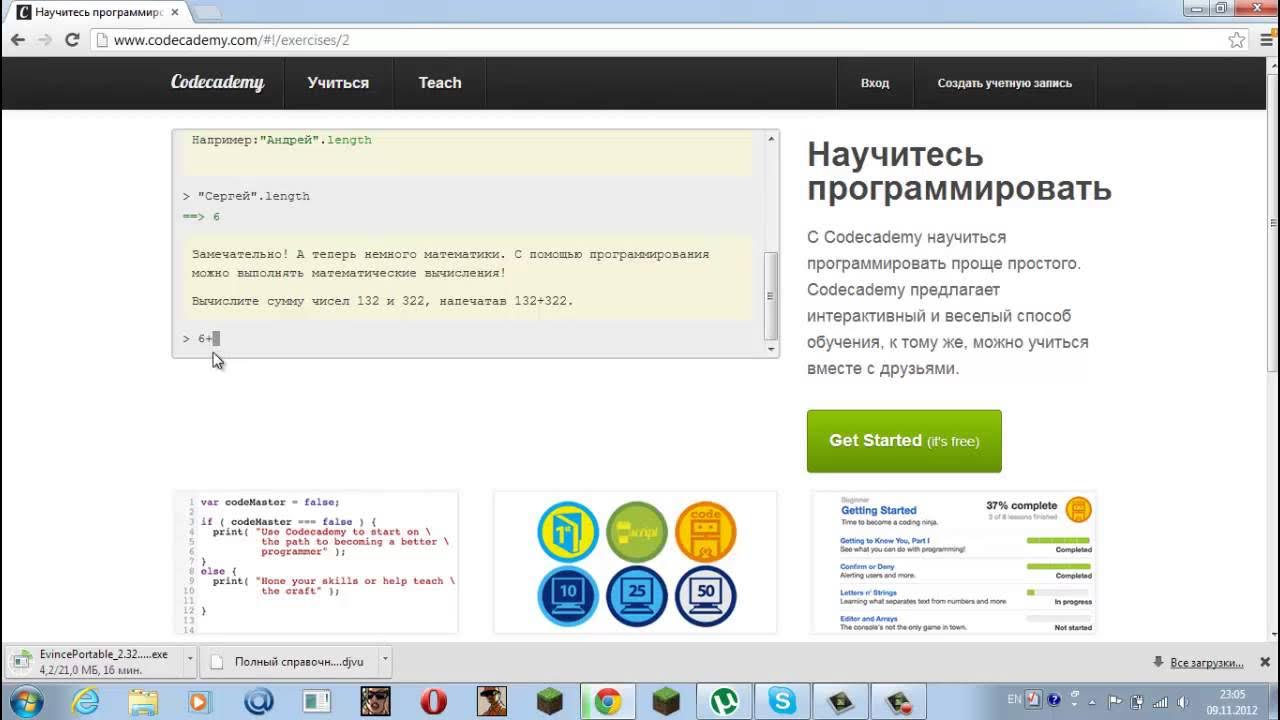Viewport: 1280px width, 720px height.
Task: Expand the djvu download options arrow
Action: point(385,661)
